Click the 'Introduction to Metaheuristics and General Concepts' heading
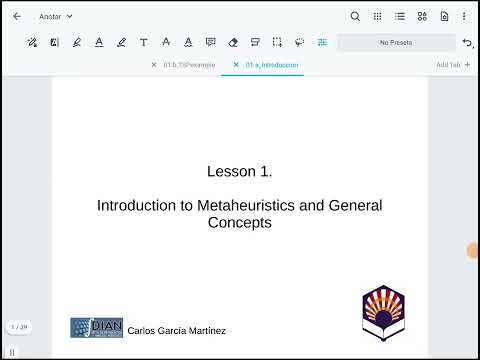 pyautogui.click(x=240, y=214)
